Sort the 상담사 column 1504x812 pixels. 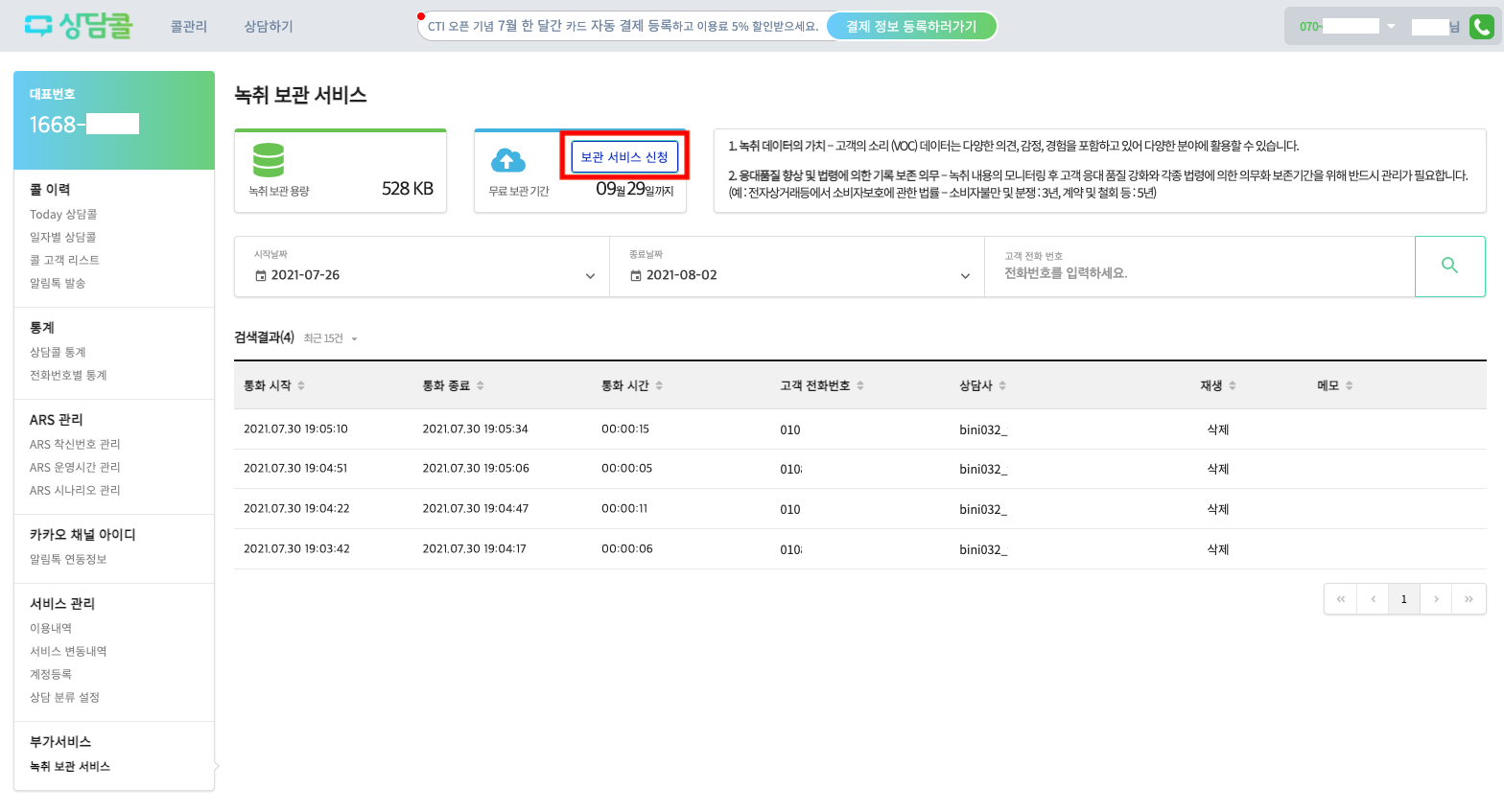click(1002, 385)
